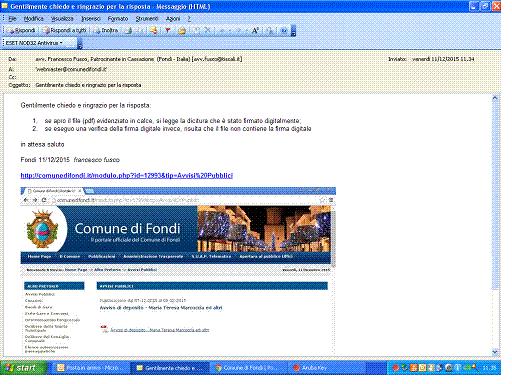Click the embedded Comune di Fondi screenshot
This screenshot has width=512, height=384.
178,271
